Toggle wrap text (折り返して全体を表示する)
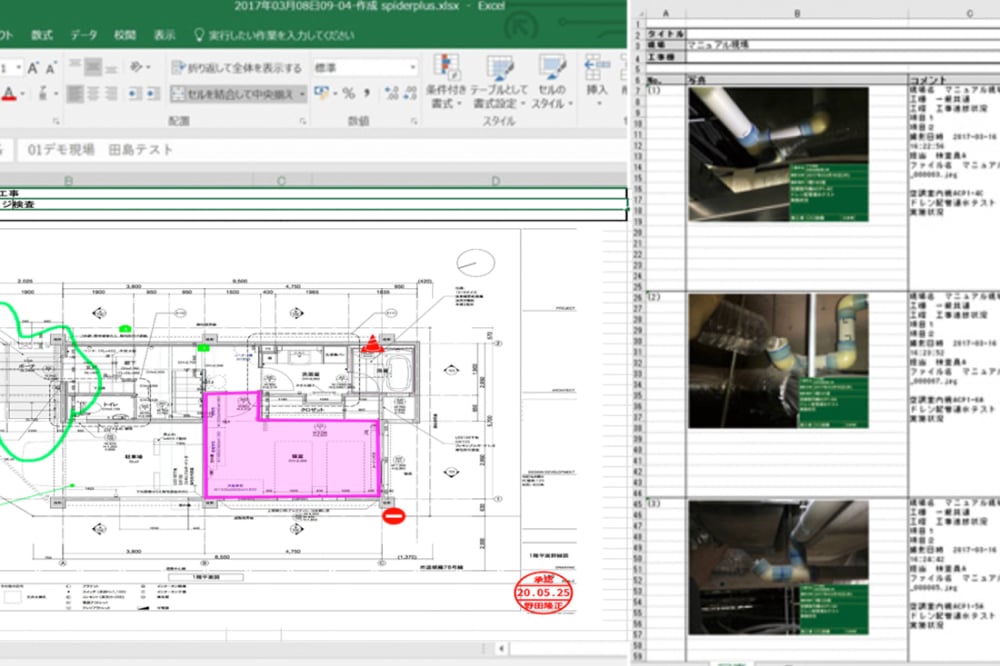 click(x=236, y=68)
